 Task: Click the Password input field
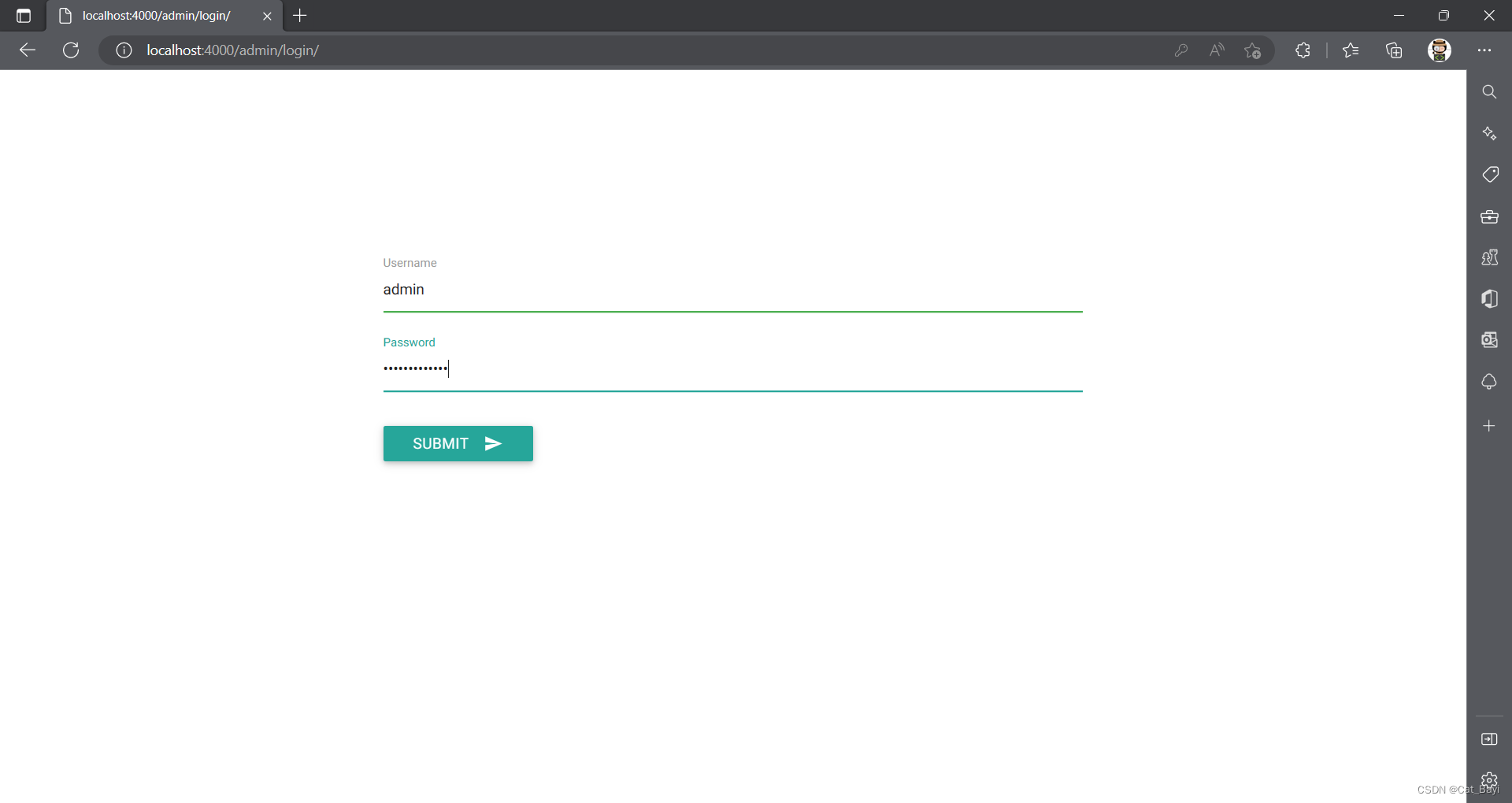(x=732, y=368)
